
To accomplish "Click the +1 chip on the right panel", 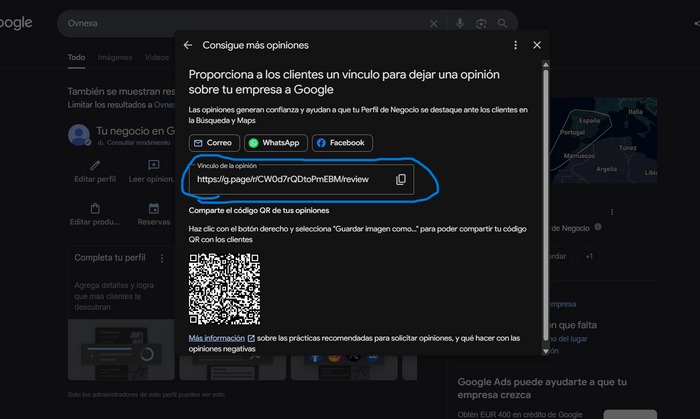I will click(588, 257).
